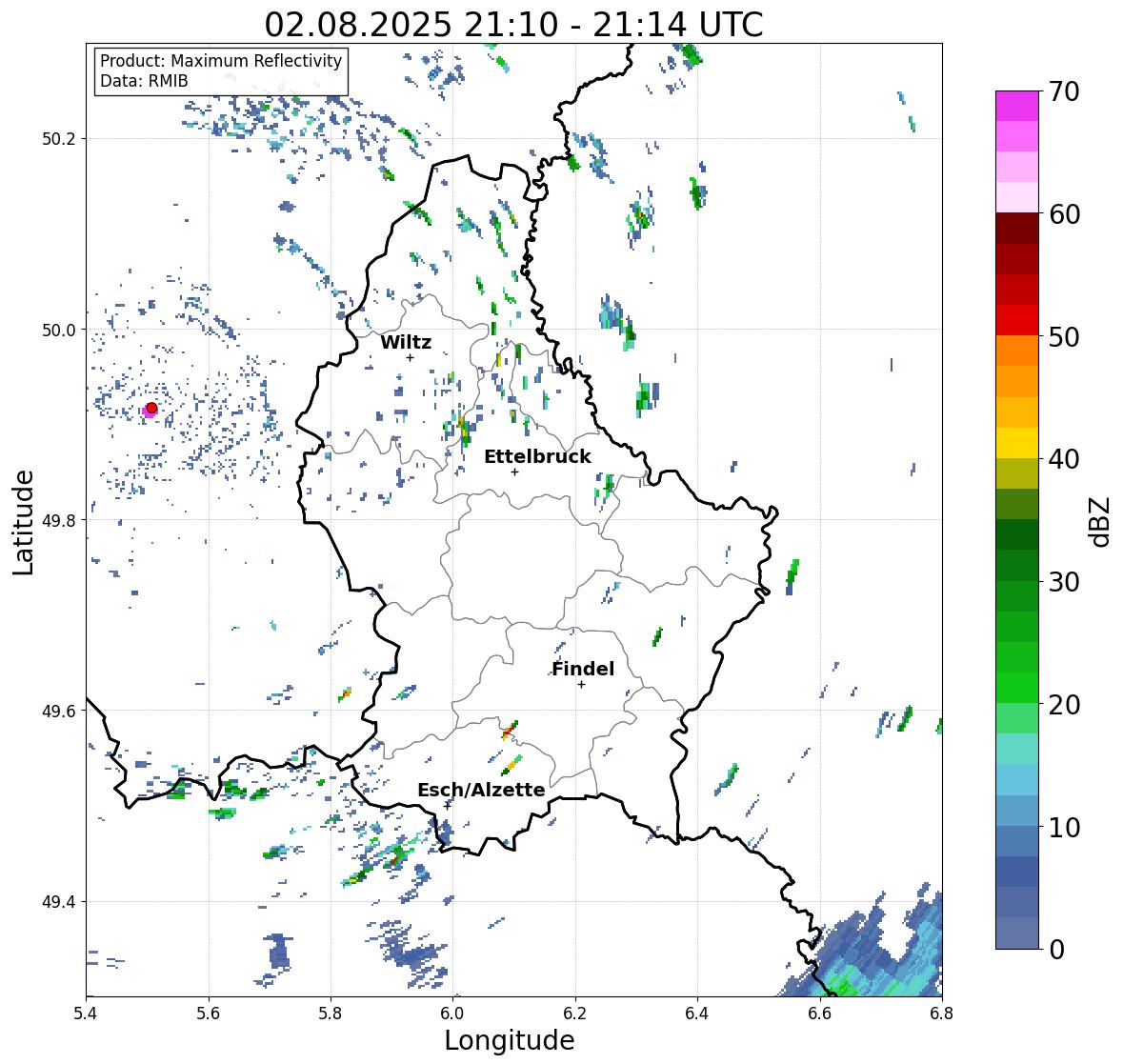Click the plus marker below Ettelbruck
The width and height of the screenshot is (1123, 1064).
[x=514, y=472]
